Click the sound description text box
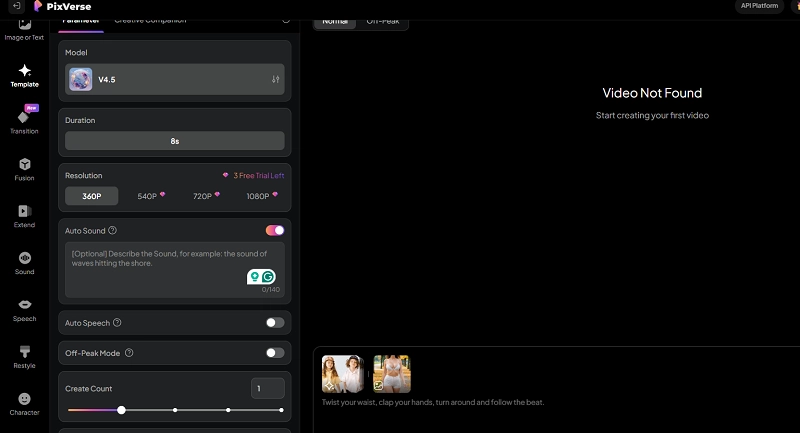800x433 pixels. [175, 270]
